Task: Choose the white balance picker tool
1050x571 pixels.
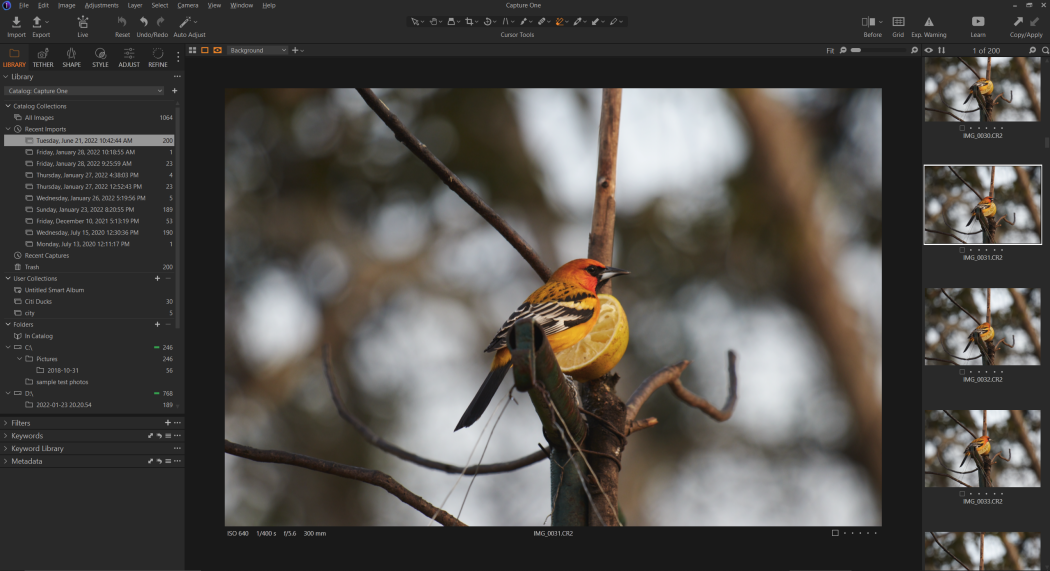Action: [577, 21]
